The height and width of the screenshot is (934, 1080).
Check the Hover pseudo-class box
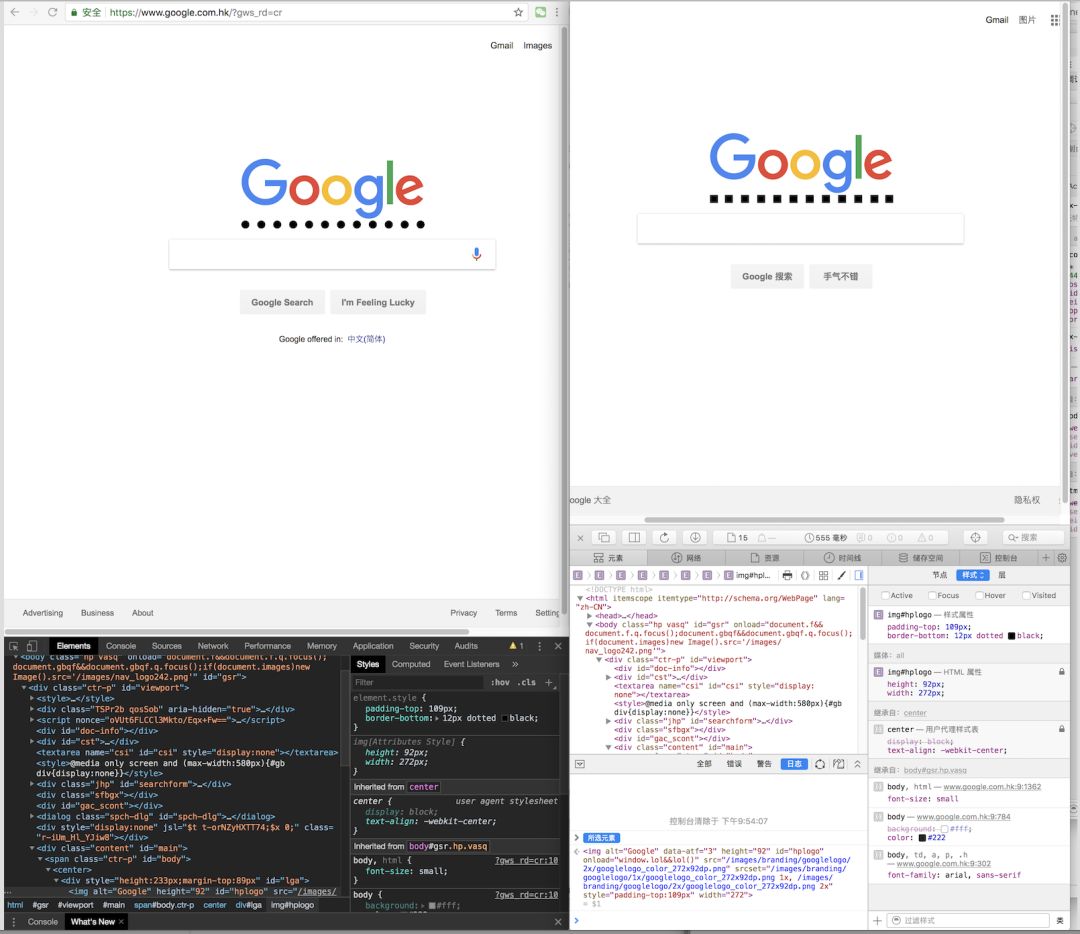click(x=979, y=596)
